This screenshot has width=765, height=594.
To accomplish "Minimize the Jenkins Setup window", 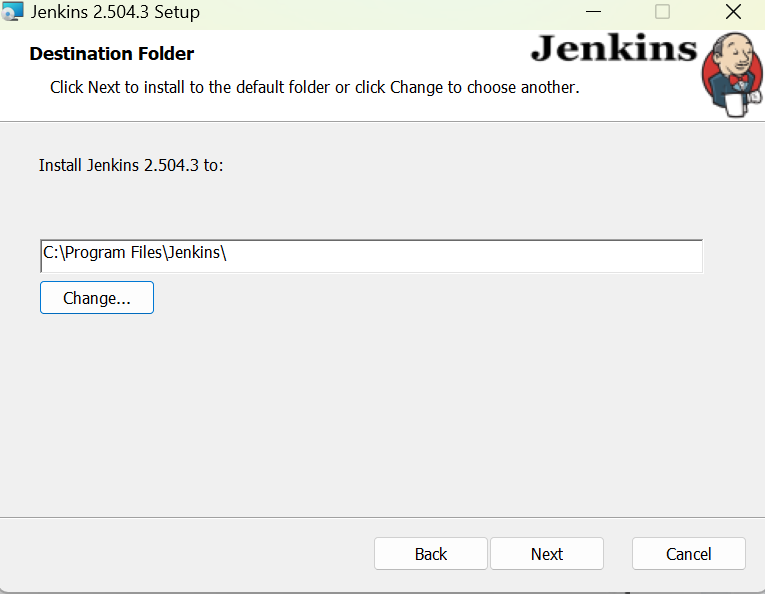I will (x=593, y=12).
